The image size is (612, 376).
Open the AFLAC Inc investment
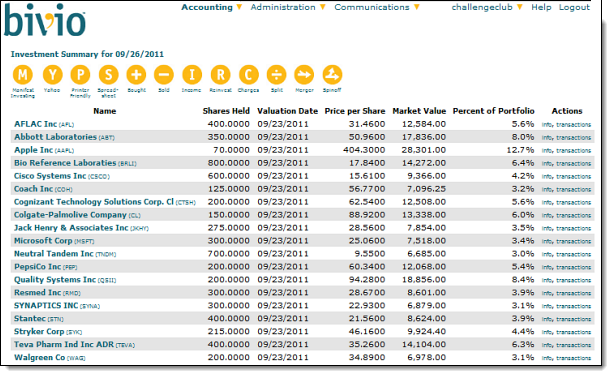pyautogui.click(x=36, y=124)
